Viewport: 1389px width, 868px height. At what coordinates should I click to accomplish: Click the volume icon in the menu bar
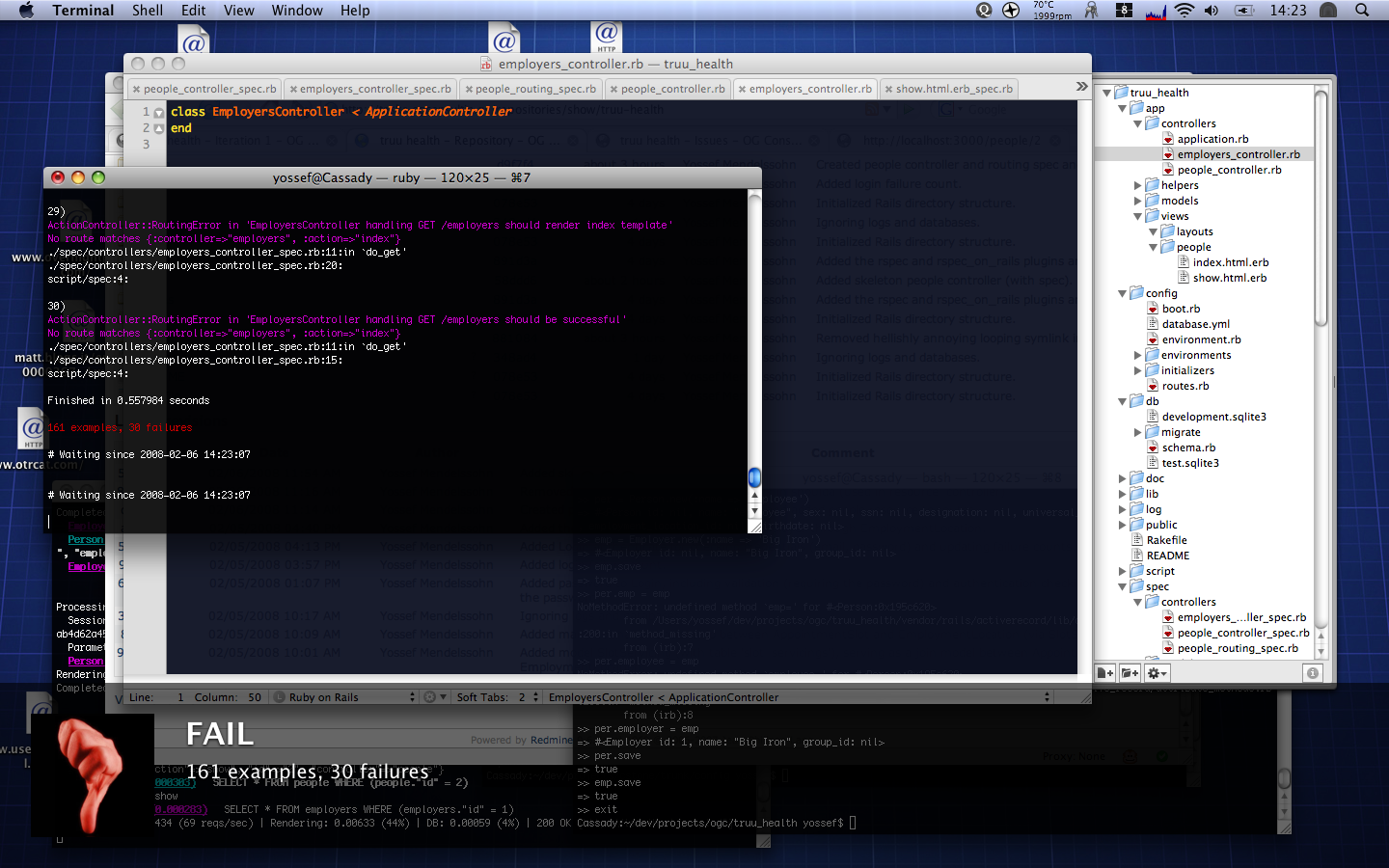point(1212,11)
